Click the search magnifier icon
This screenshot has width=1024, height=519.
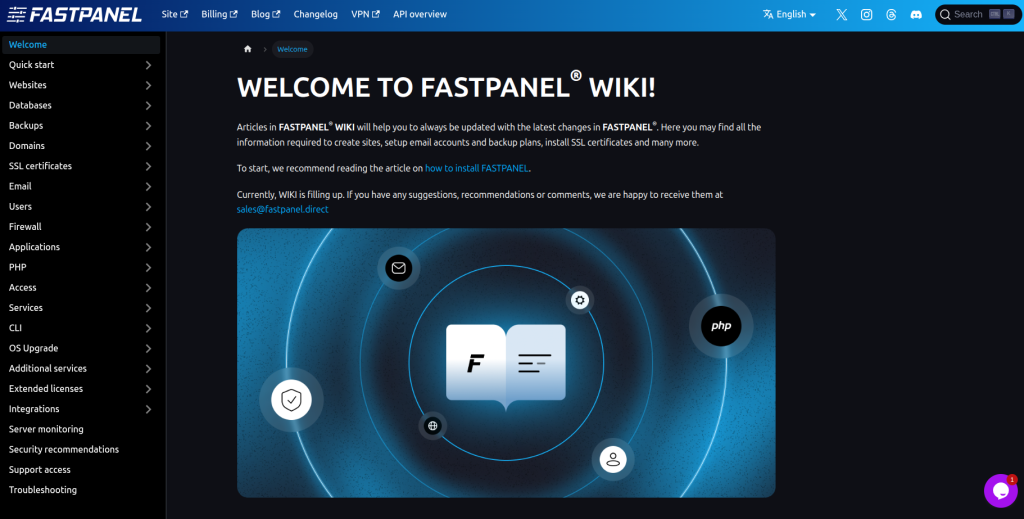coord(945,14)
